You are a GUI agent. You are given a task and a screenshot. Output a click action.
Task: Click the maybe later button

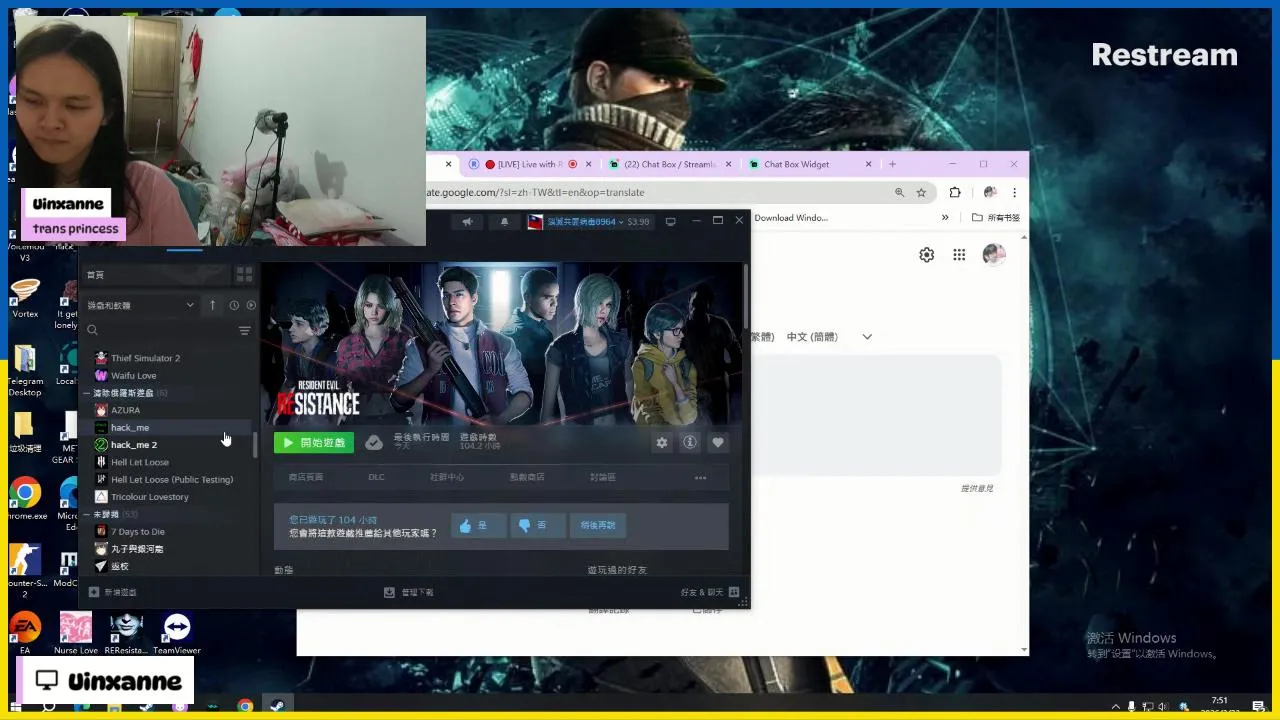tap(598, 525)
